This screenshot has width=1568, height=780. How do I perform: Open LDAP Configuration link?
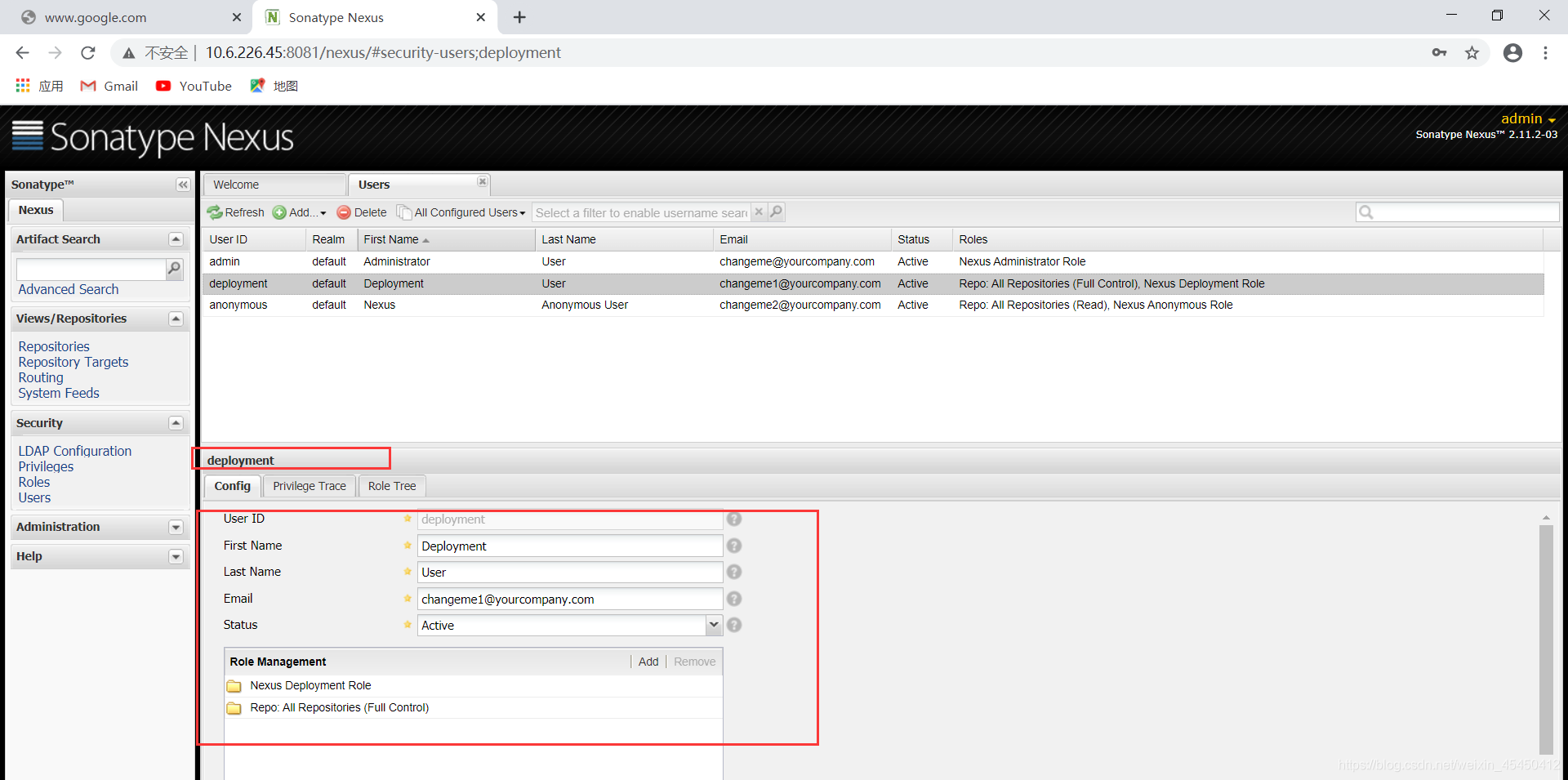coord(75,451)
